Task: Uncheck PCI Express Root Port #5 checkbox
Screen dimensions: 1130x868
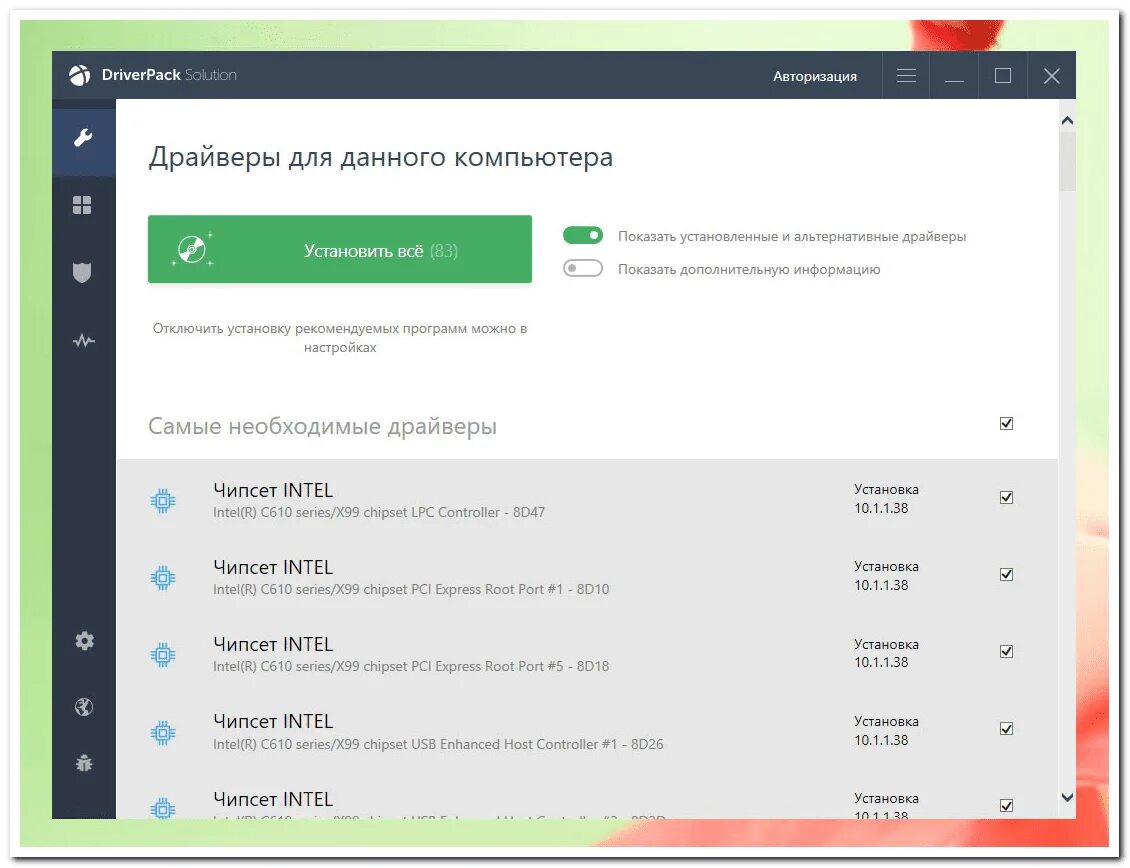Action: coord(1006,652)
